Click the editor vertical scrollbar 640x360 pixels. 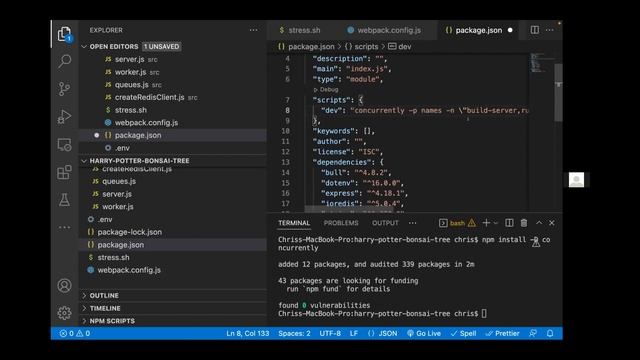tap(558, 92)
